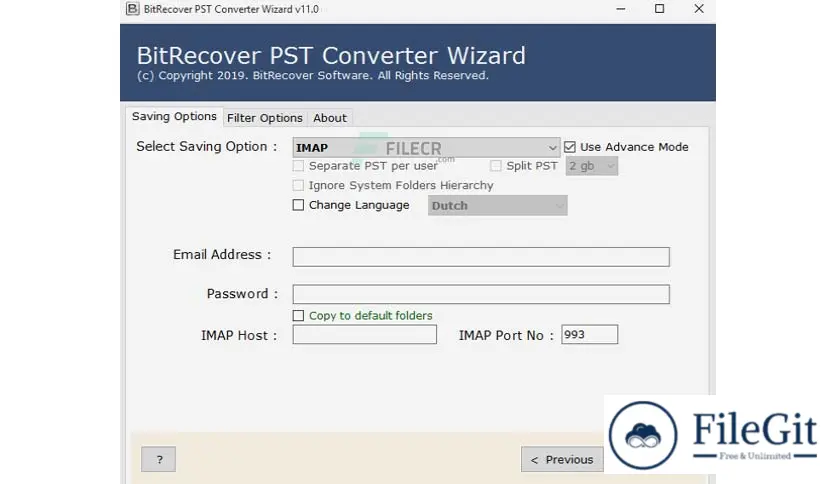Image resolution: width=836 pixels, height=484 pixels.
Task: Open the About tab
Action: (329, 118)
